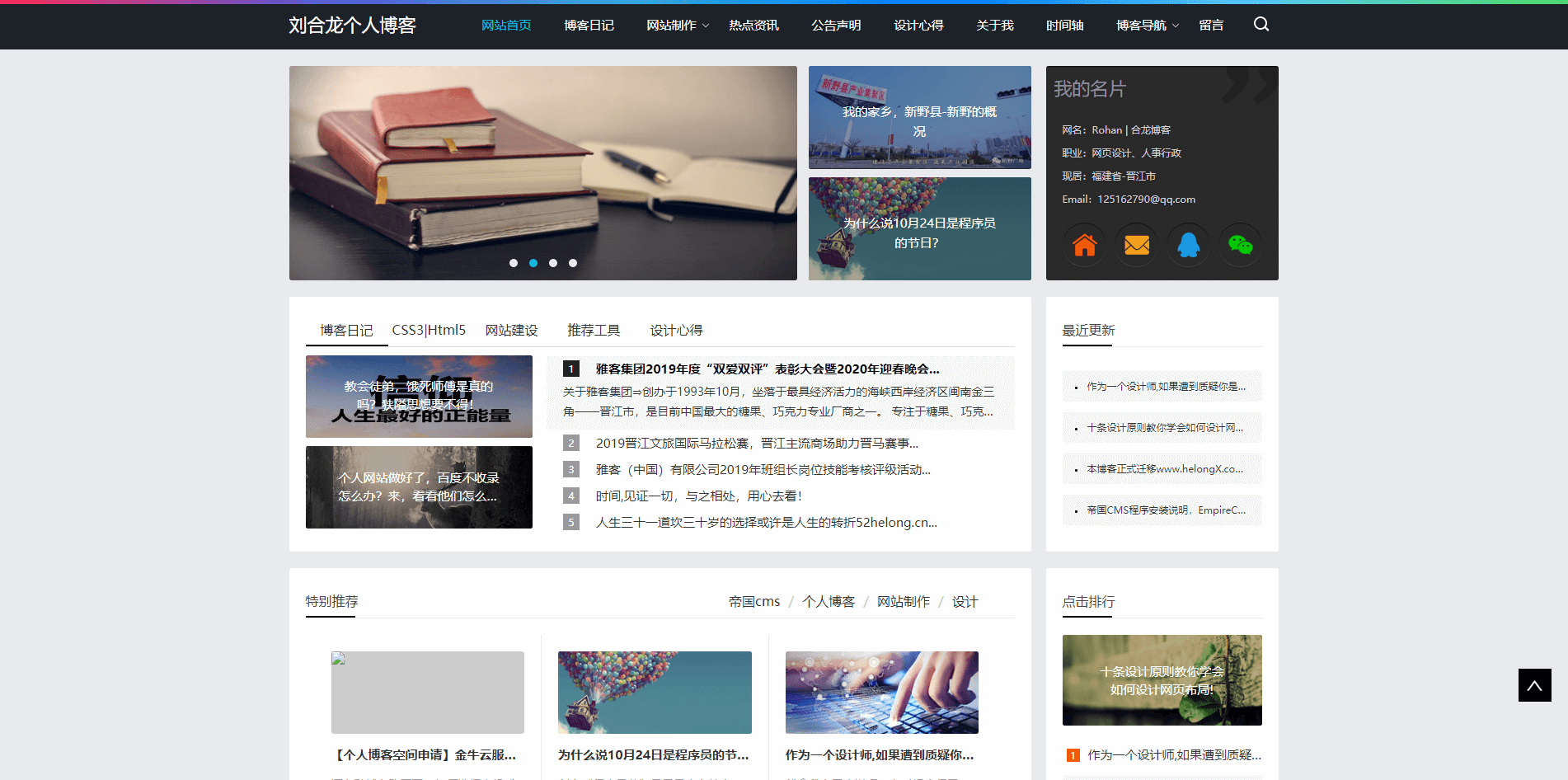1568x780 pixels.
Task: Open the blue QQ penguin icon
Action: pos(1188,245)
